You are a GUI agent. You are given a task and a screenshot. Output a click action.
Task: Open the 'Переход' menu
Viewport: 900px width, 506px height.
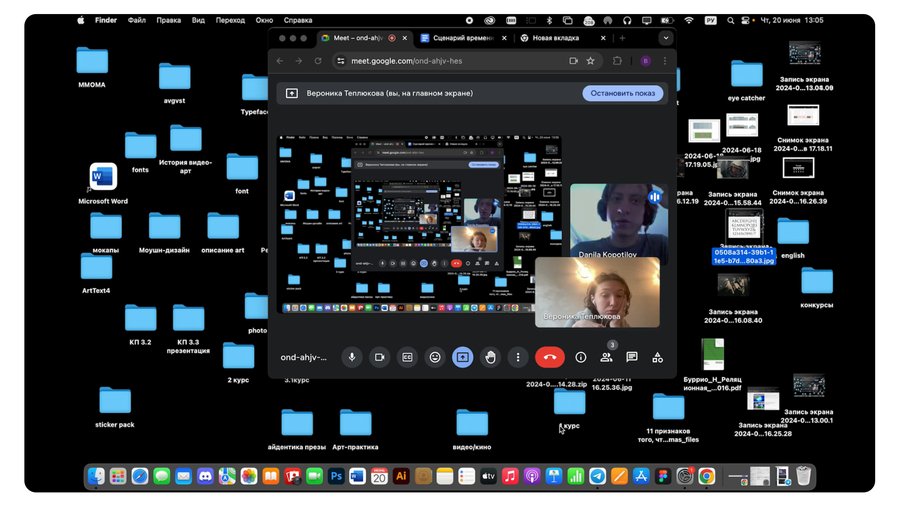point(230,20)
